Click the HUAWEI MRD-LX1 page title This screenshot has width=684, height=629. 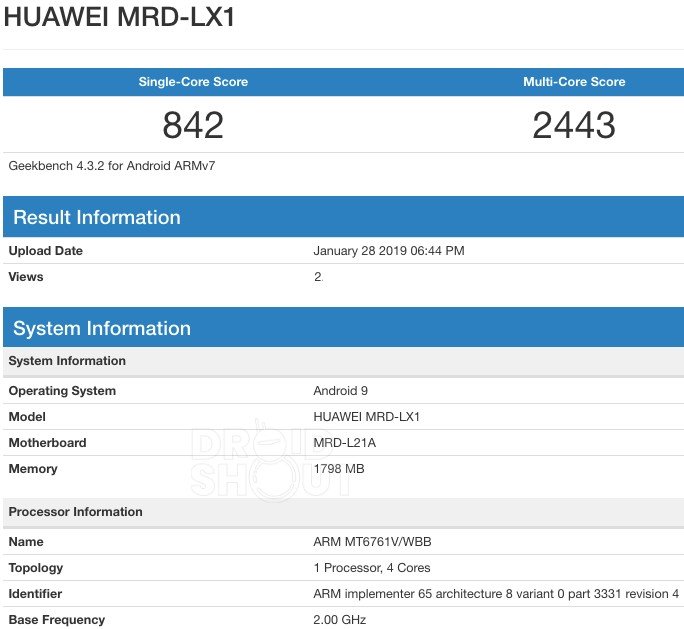coord(119,17)
